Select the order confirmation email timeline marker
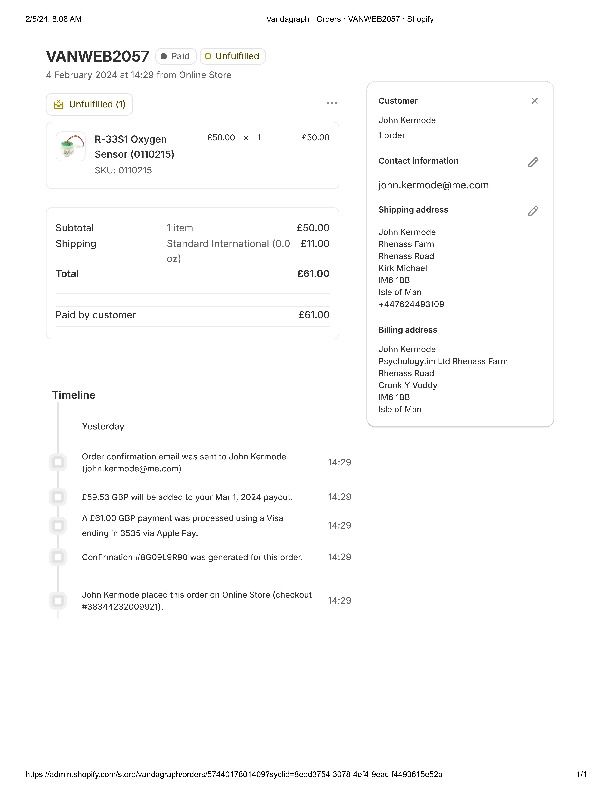Screen dimensions: 612x792 click(58, 462)
